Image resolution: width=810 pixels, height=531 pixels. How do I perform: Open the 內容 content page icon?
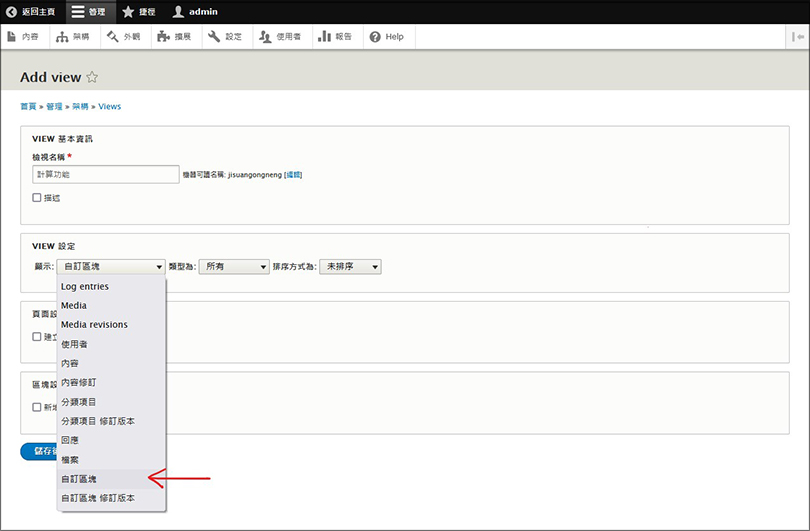click(12, 36)
